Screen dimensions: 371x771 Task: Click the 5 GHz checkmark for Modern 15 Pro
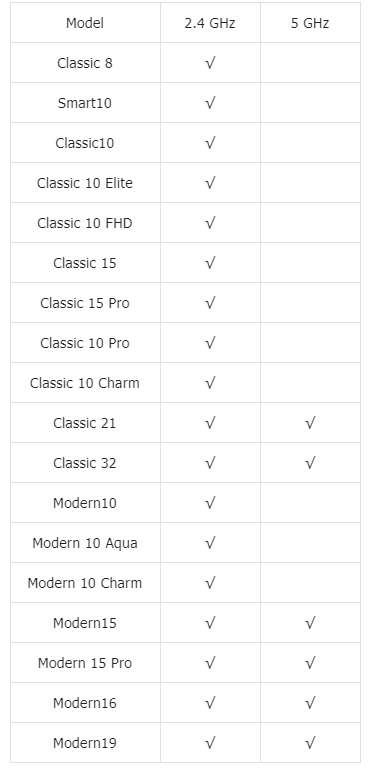click(x=310, y=663)
